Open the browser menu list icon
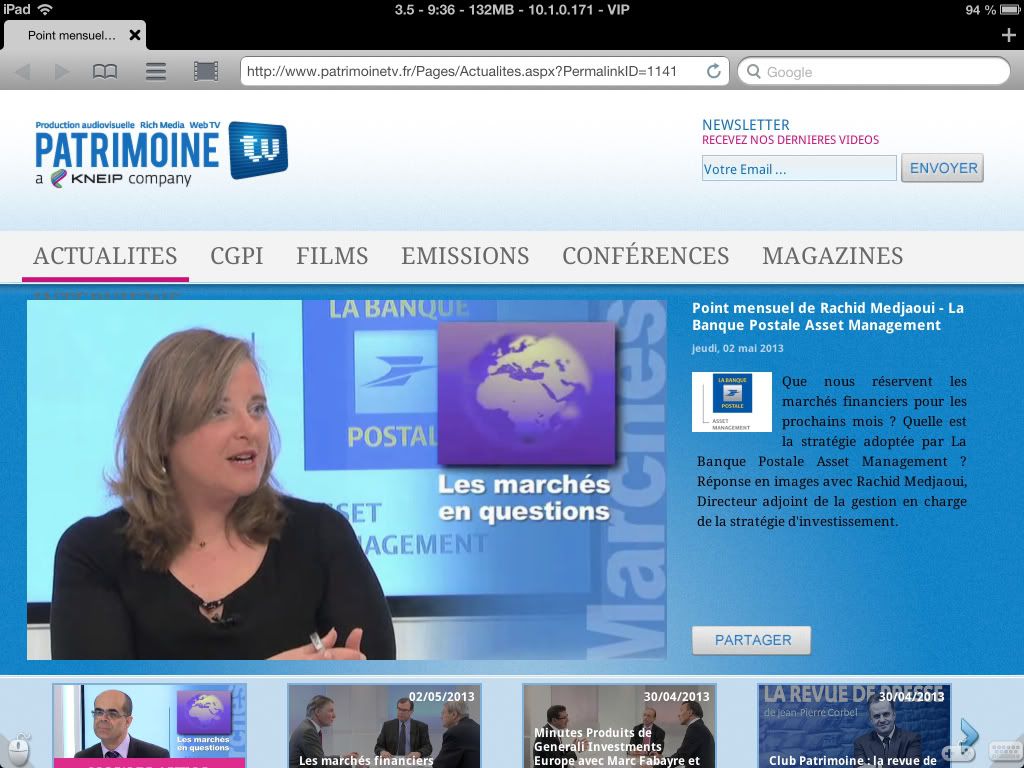This screenshot has width=1024, height=768. (155, 71)
